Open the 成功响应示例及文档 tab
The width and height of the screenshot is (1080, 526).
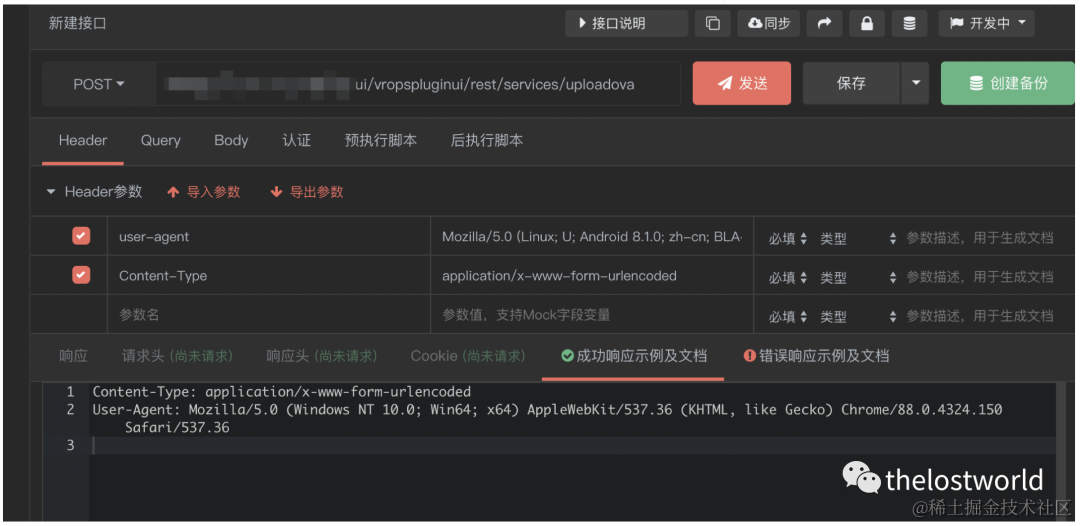click(x=634, y=356)
